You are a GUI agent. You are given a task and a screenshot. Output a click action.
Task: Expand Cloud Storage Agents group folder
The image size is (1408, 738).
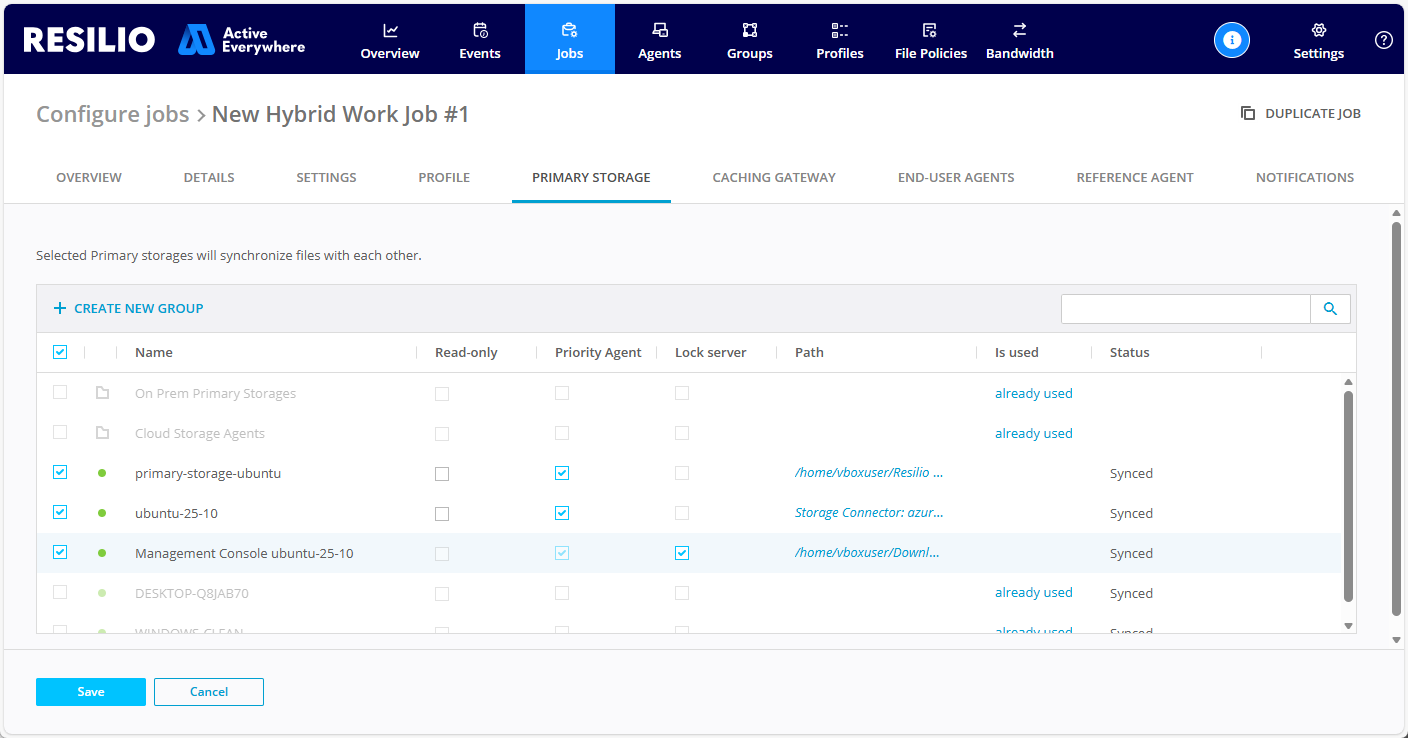(x=102, y=433)
